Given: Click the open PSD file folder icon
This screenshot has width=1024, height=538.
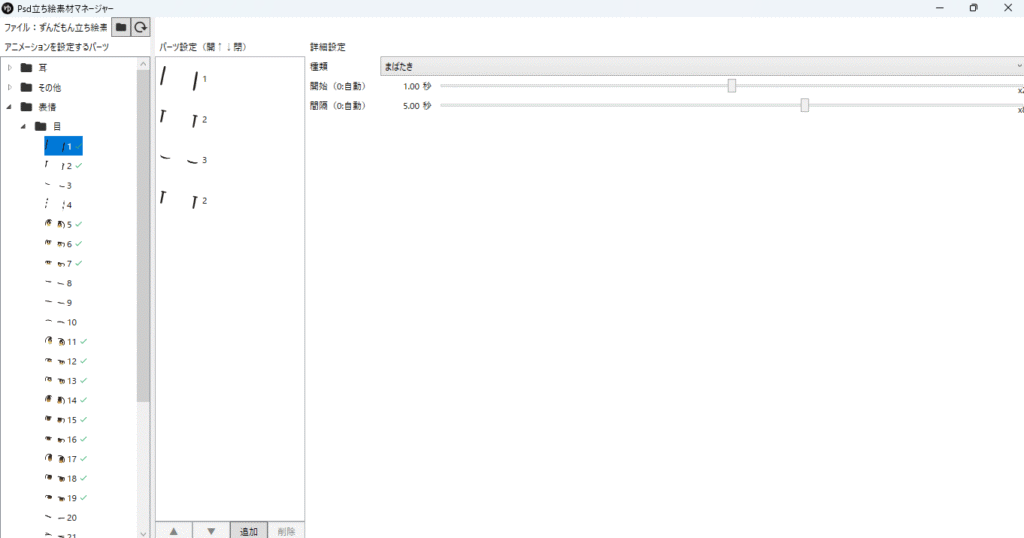Looking at the screenshot, I should pos(121,28).
